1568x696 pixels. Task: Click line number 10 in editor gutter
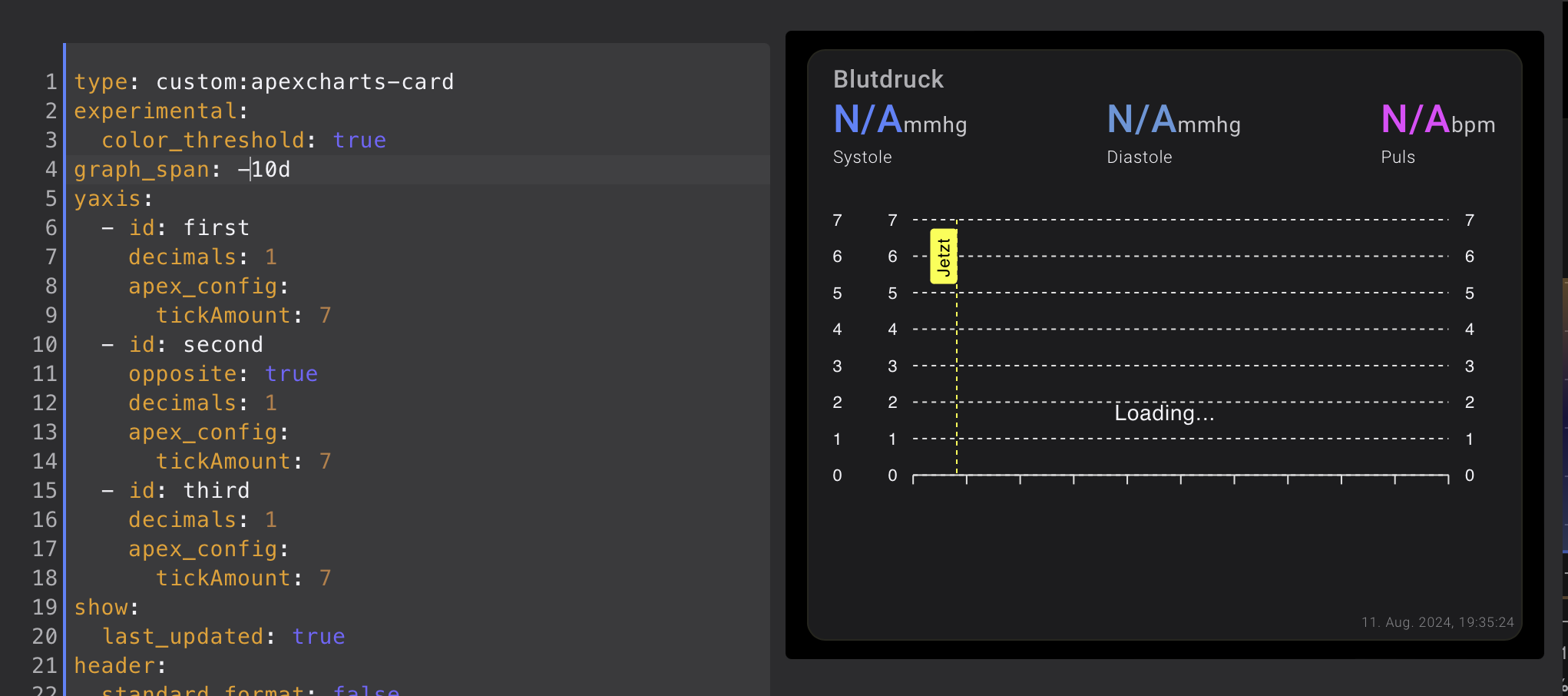point(45,345)
